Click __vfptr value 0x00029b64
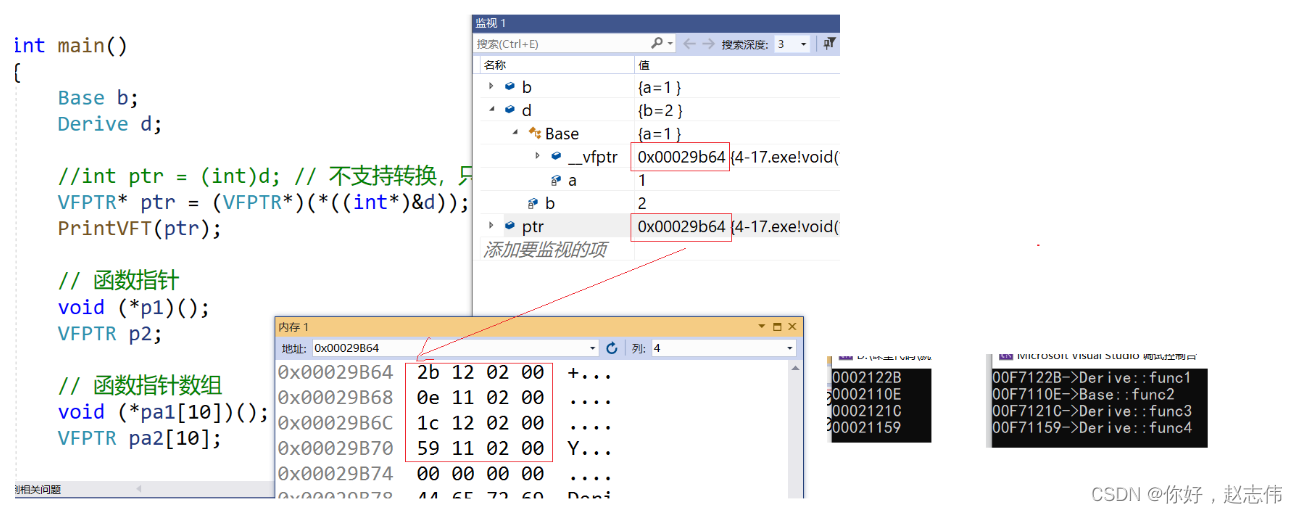 click(x=681, y=156)
